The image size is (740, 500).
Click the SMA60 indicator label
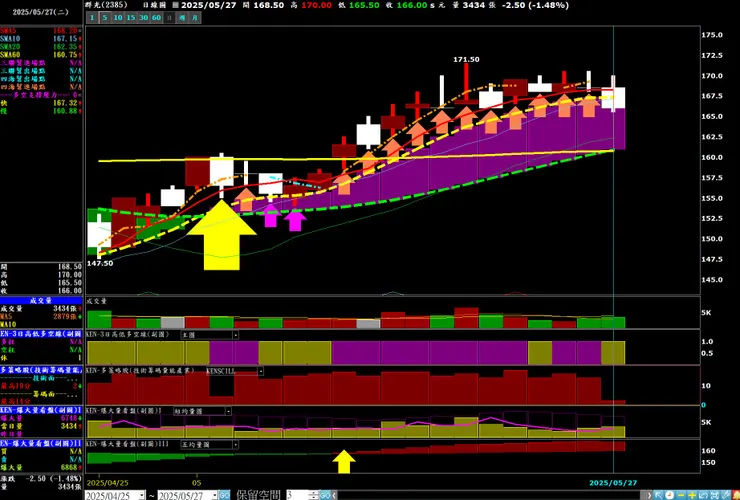[10, 55]
